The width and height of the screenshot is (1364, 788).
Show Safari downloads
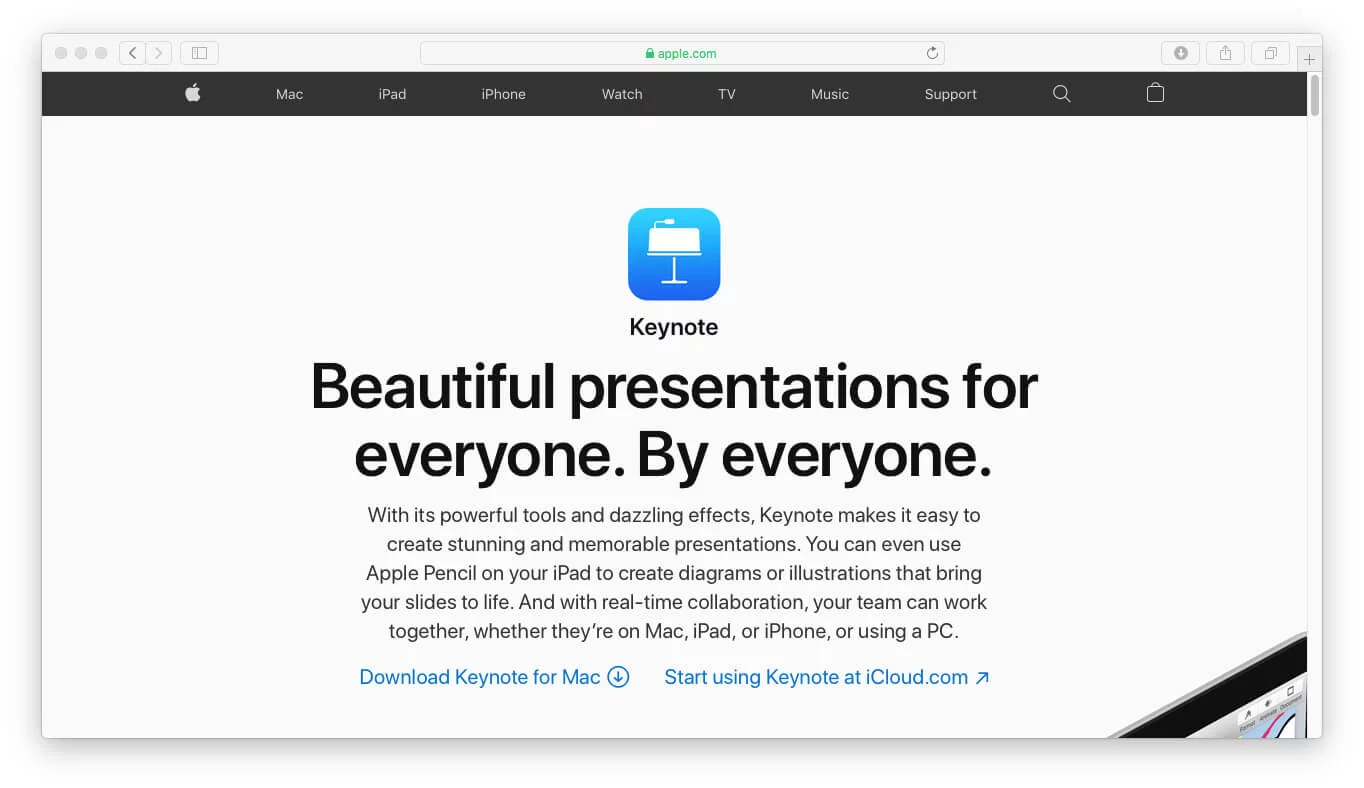click(x=1180, y=53)
